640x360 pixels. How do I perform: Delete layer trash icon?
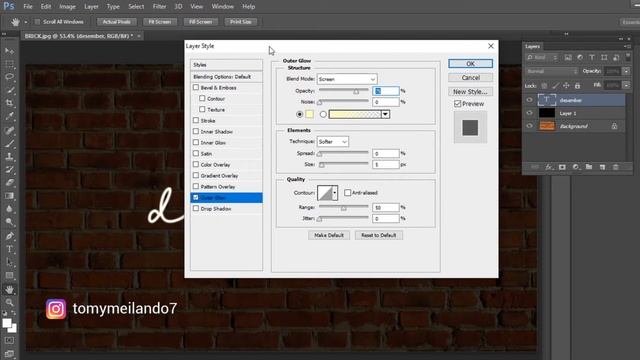pyautogui.click(x=616, y=167)
